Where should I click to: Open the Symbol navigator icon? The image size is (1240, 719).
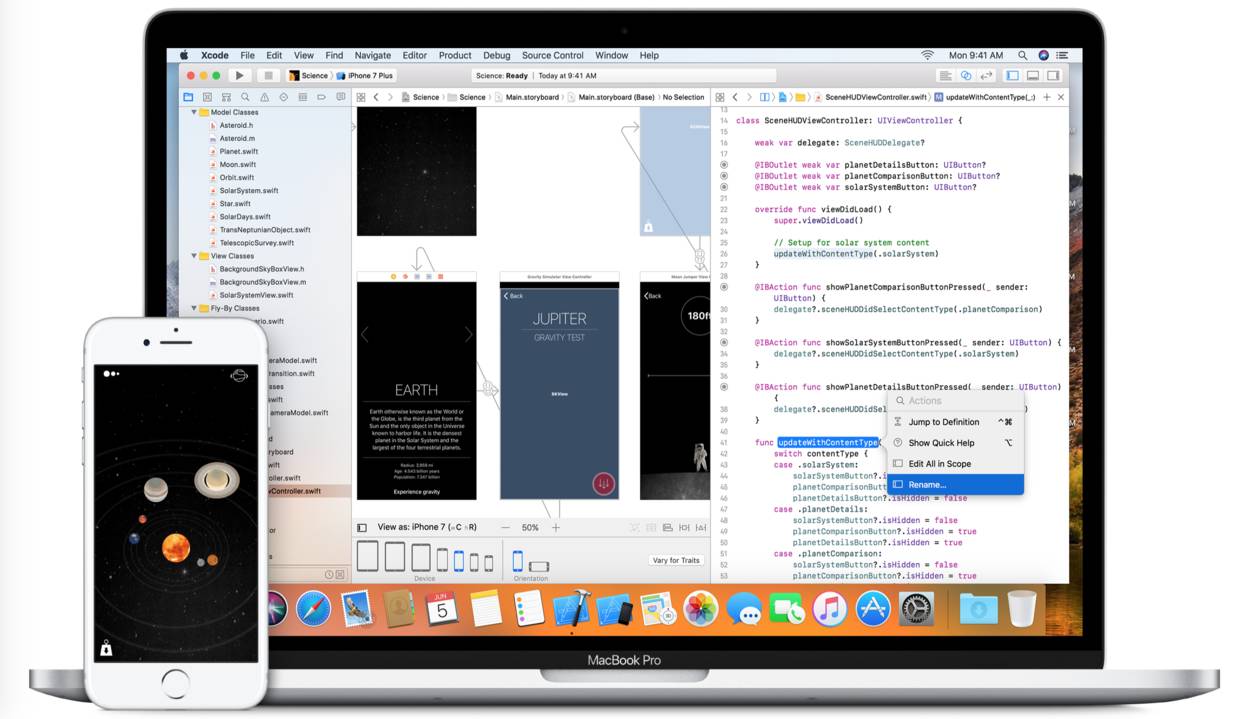[x=226, y=97]
